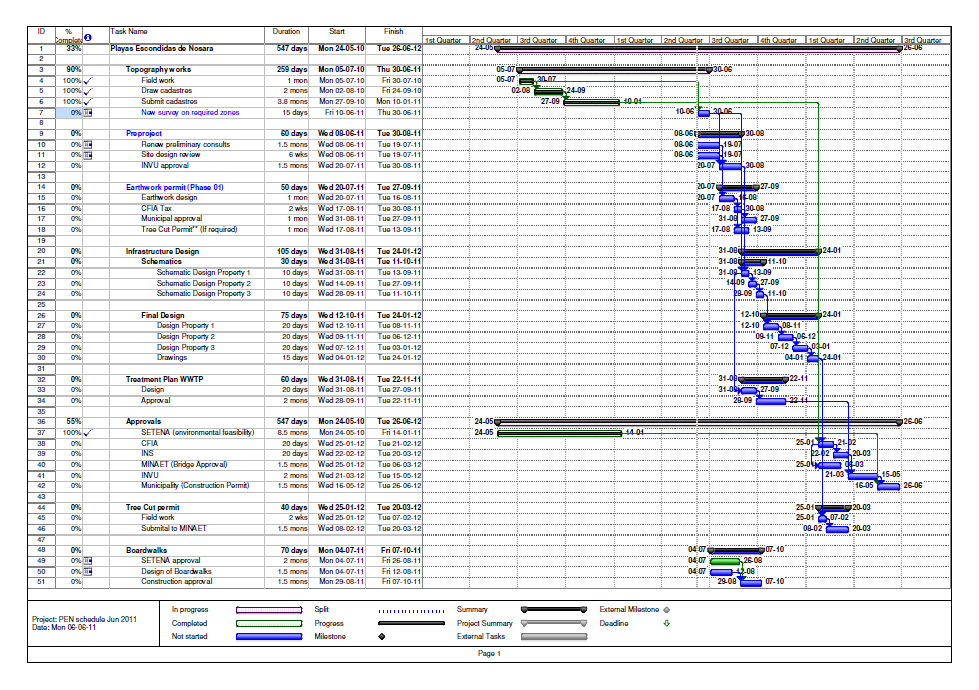Viewport: 979px width, 690px height.
Task: Click the External Milestone diamond in the legend
Action: pos(666,610)
